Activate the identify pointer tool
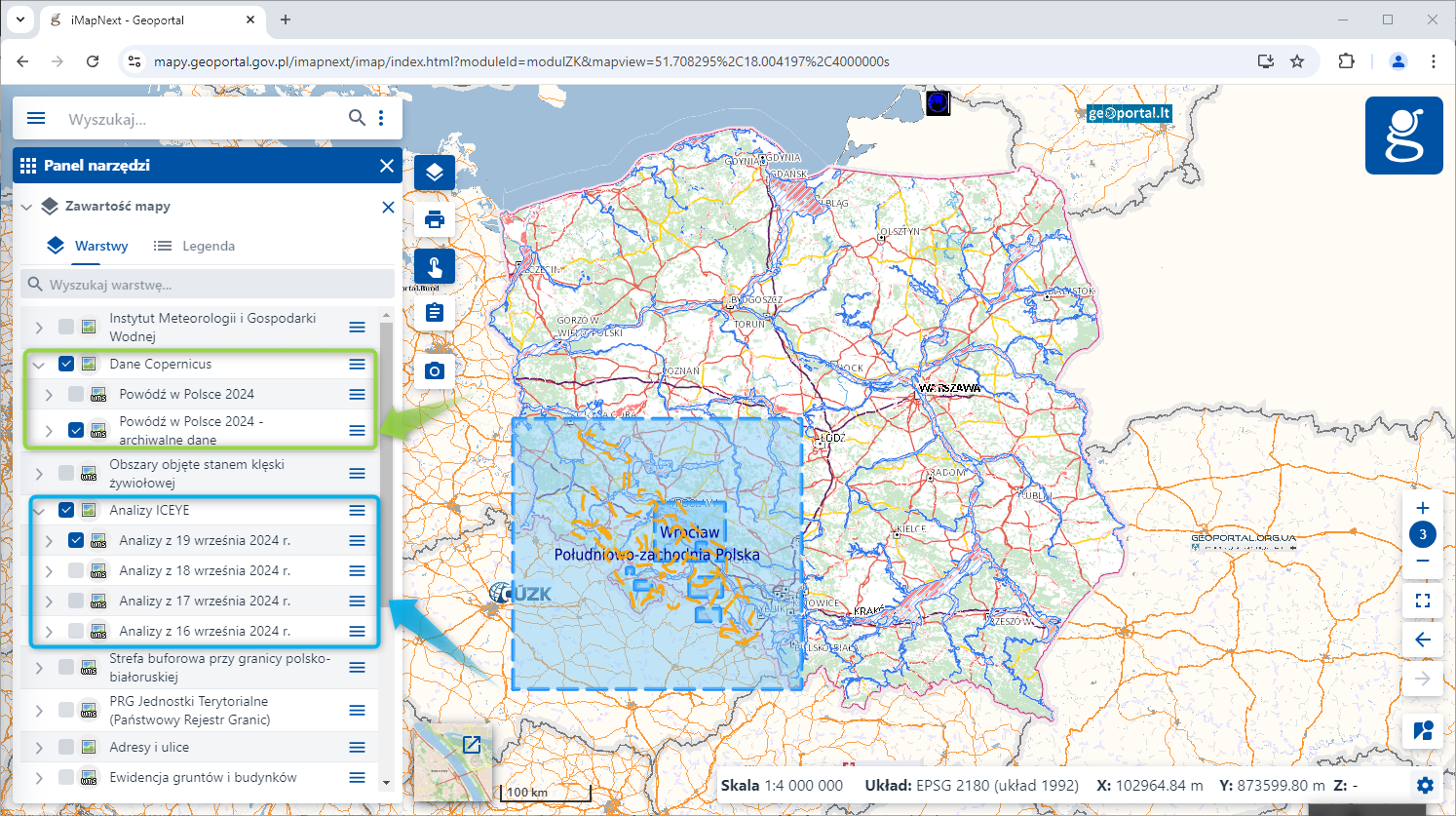The image size is (1456, 816). click(x=435, y=266)
